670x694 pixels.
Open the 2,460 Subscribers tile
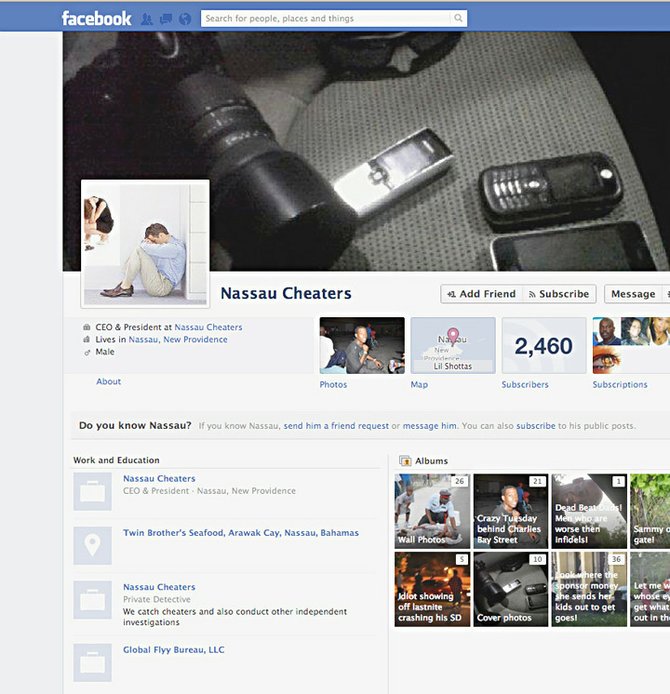tap(544, 346)
